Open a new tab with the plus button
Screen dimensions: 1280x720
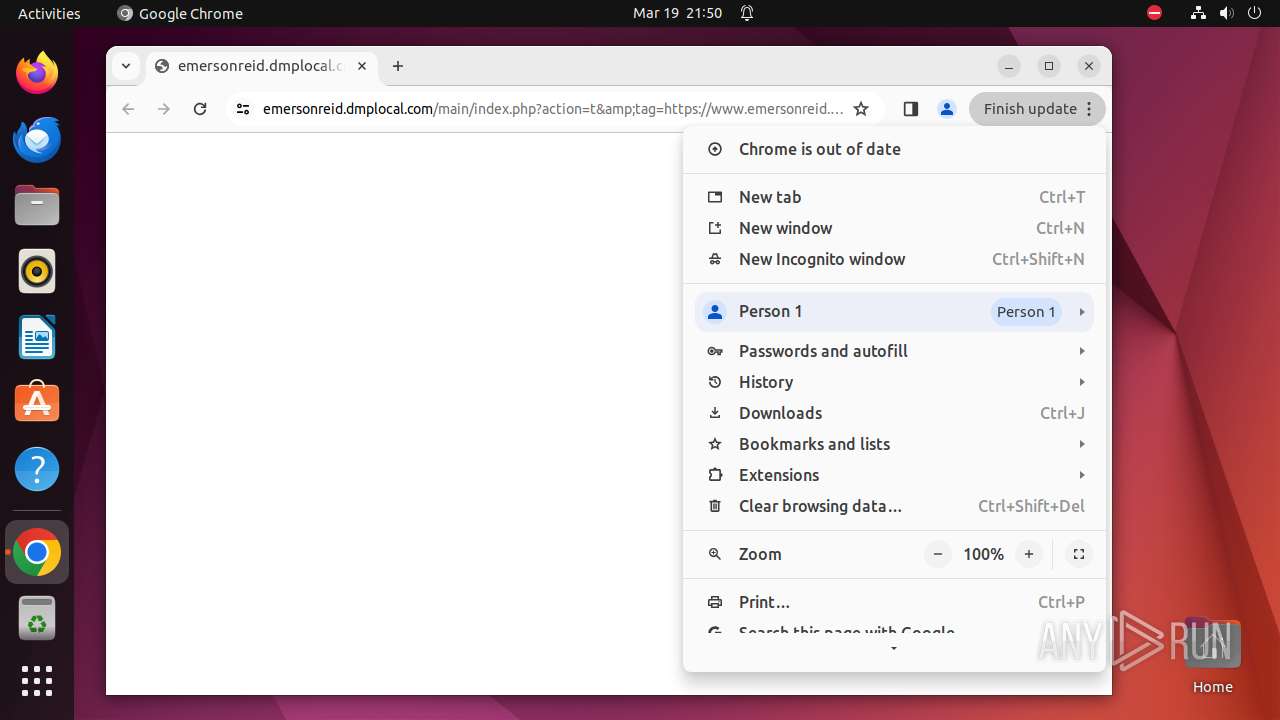coord(398,66)
